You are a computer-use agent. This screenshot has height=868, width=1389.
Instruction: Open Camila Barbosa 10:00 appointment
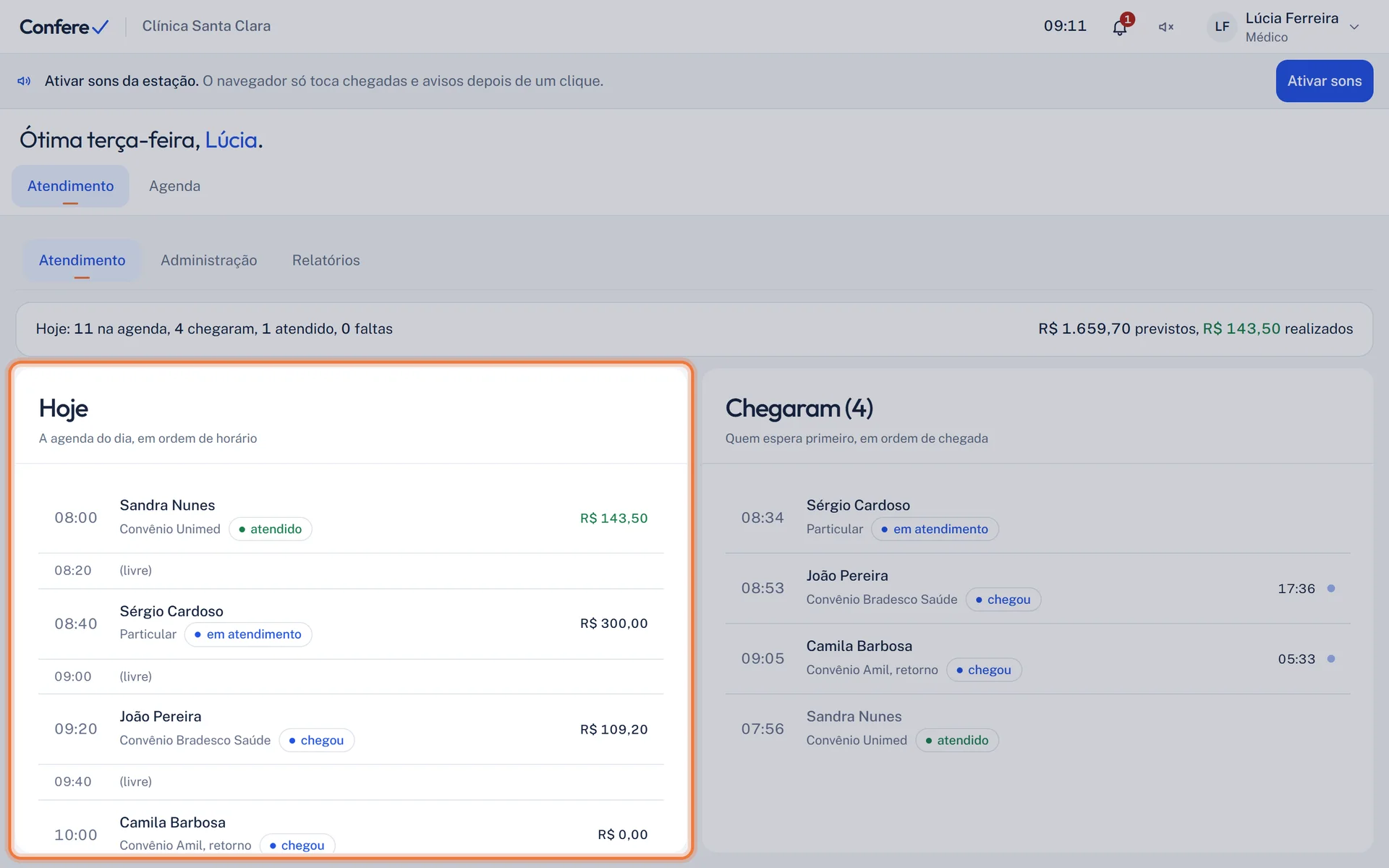[351, 827]
